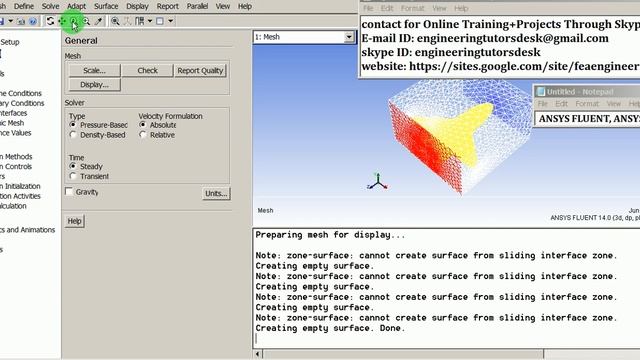640x360 pixels.
Task: Open the Define menu
Action: click(24, 7)
